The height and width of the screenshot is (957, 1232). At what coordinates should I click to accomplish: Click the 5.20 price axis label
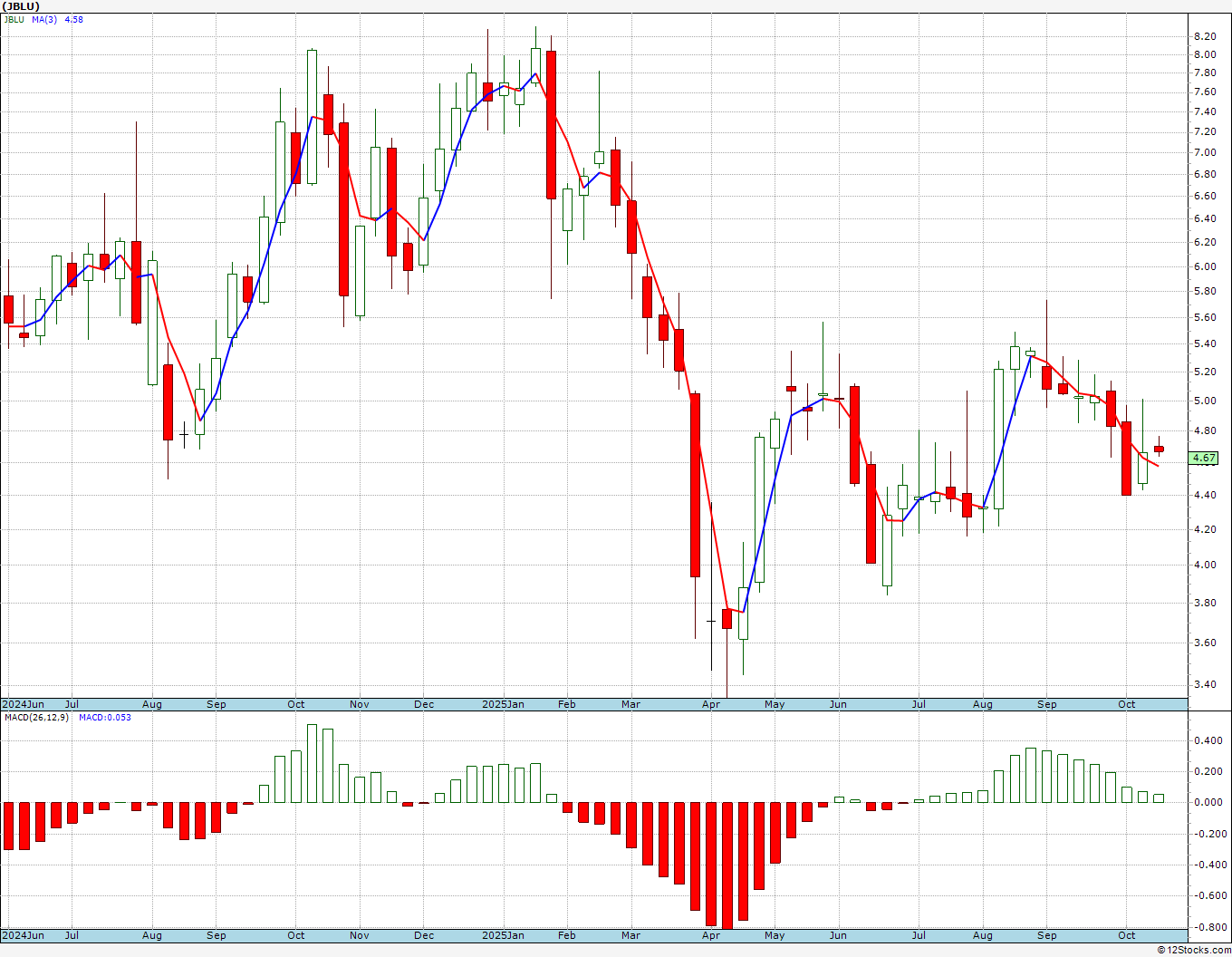click(1205, 372)
